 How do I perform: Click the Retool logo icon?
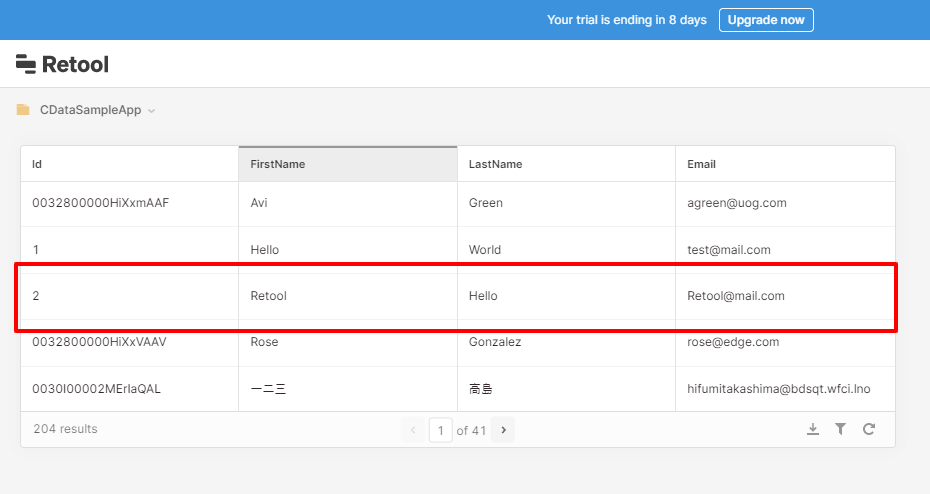[x=26, y=64]
